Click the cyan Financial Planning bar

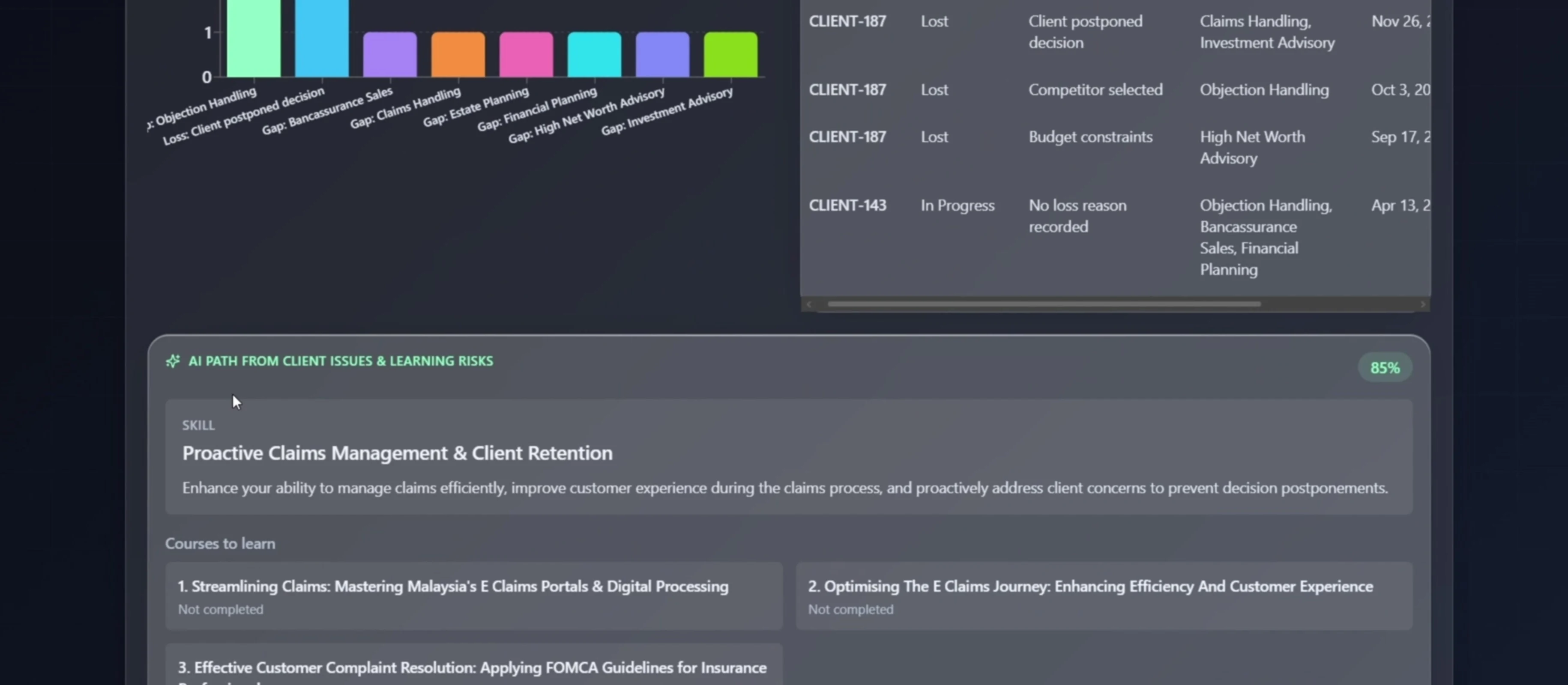point(595,55)
